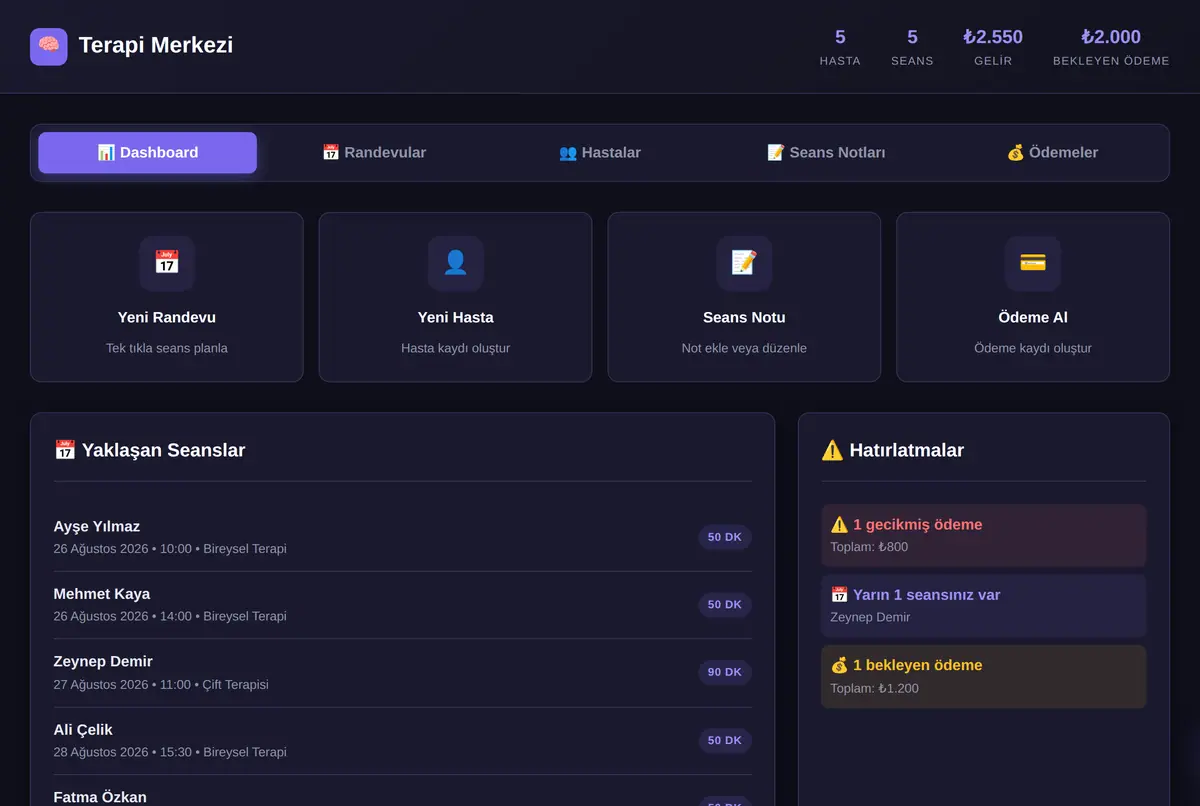
Task: Click the Fatma Özkan session name
Action: pos(100,797)
